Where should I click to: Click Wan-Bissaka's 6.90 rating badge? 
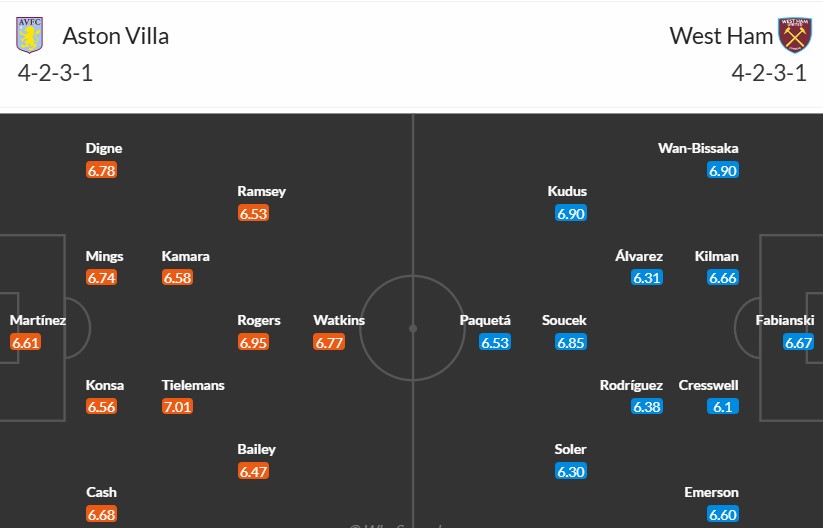pyautogui.click(x=723, y=171)
